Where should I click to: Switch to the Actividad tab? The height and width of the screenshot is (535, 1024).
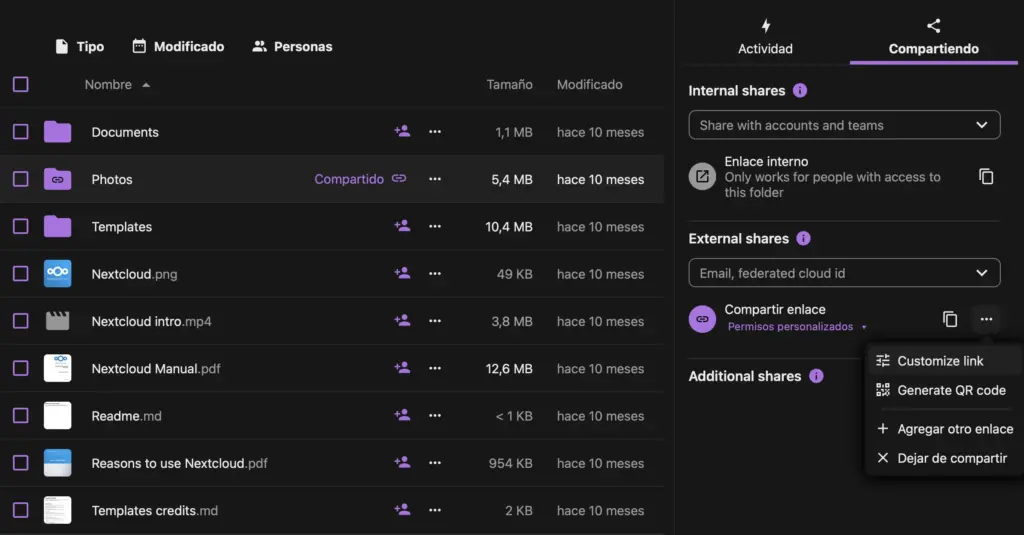(765, 38)
